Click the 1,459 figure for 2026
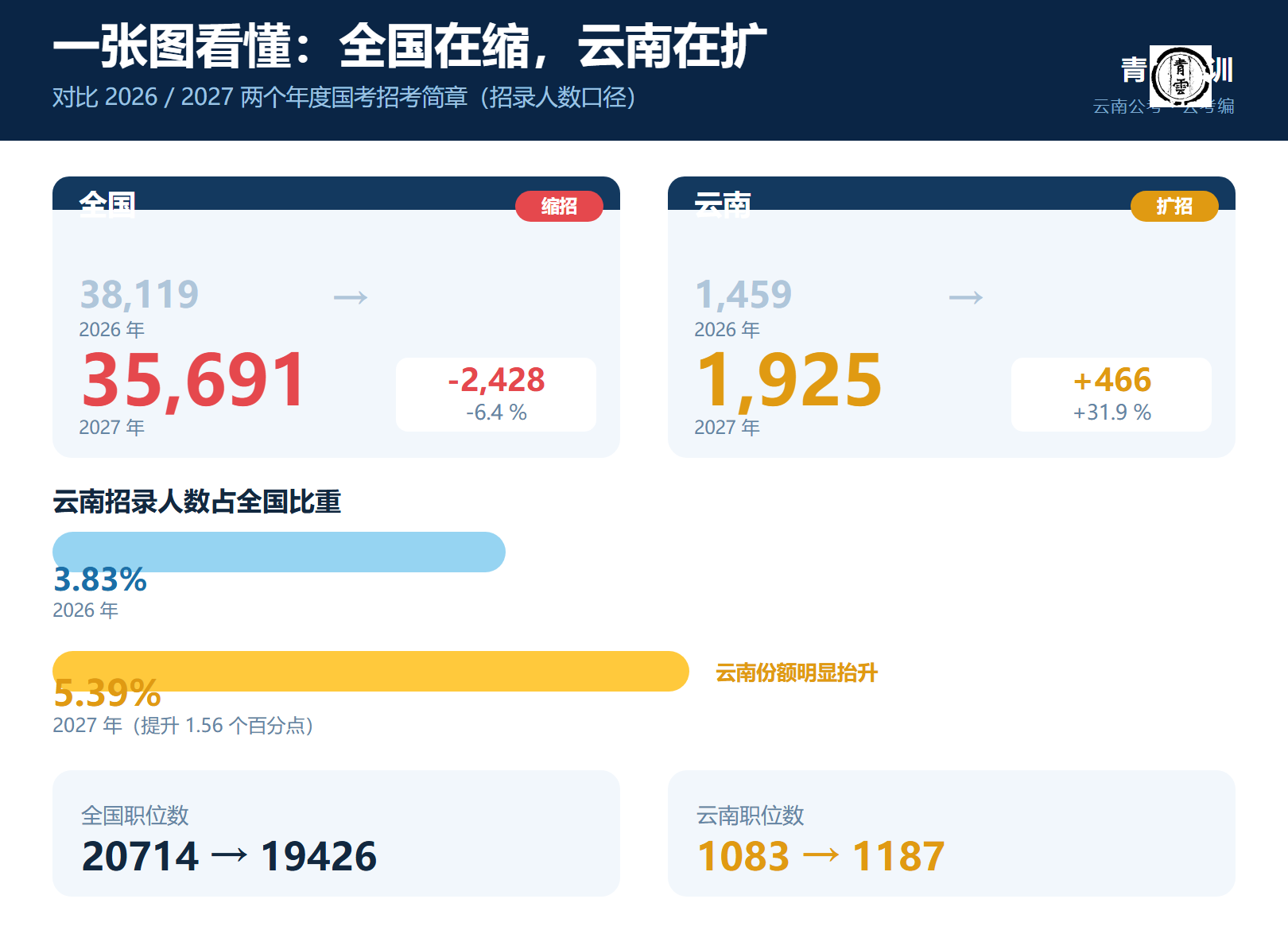1288x930 pixels. click(x=743, y=294)
